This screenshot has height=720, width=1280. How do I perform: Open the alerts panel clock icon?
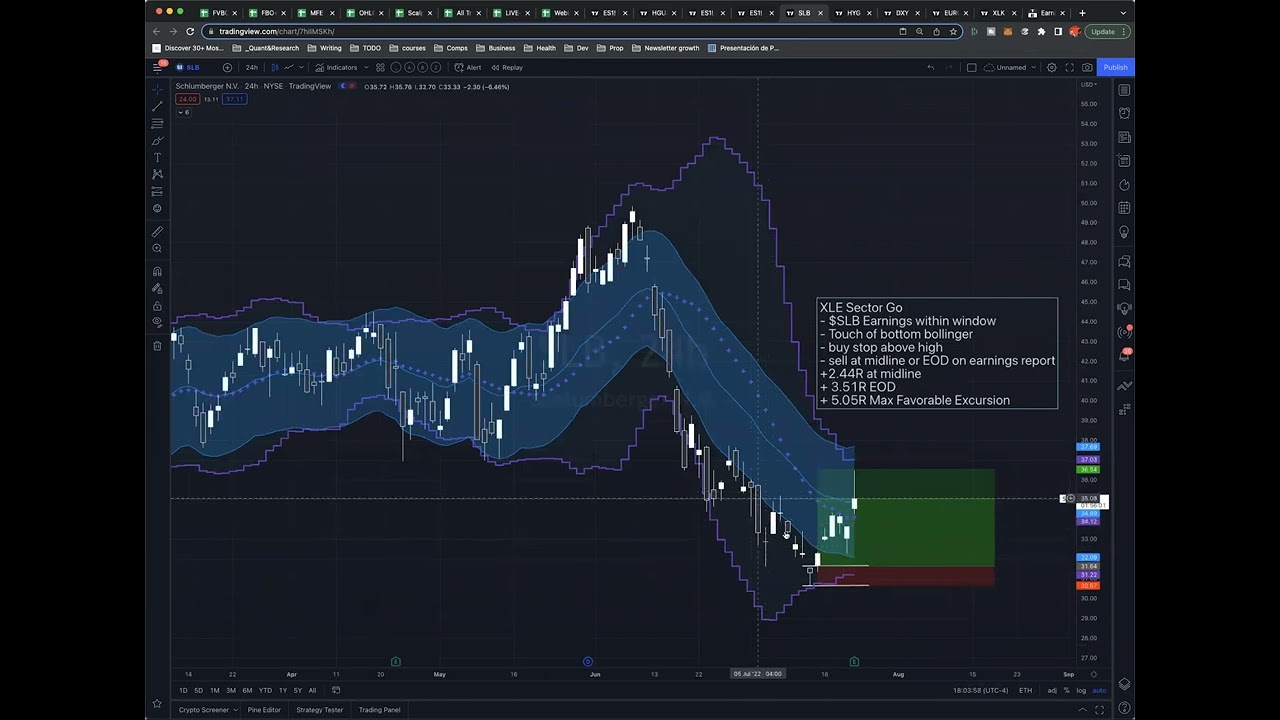(x=1124, y=113)
